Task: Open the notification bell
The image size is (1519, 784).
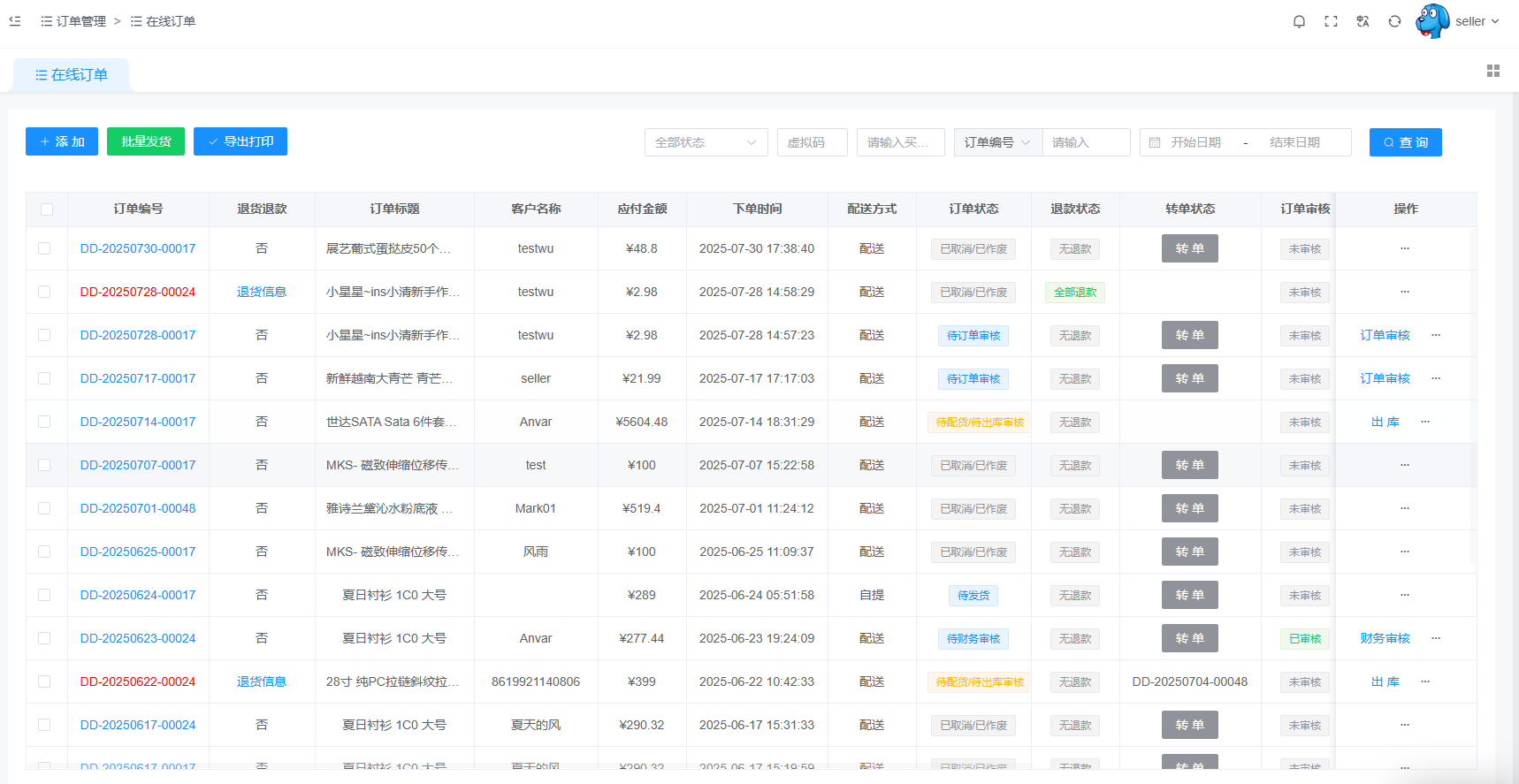Action: coord(1299,21)
